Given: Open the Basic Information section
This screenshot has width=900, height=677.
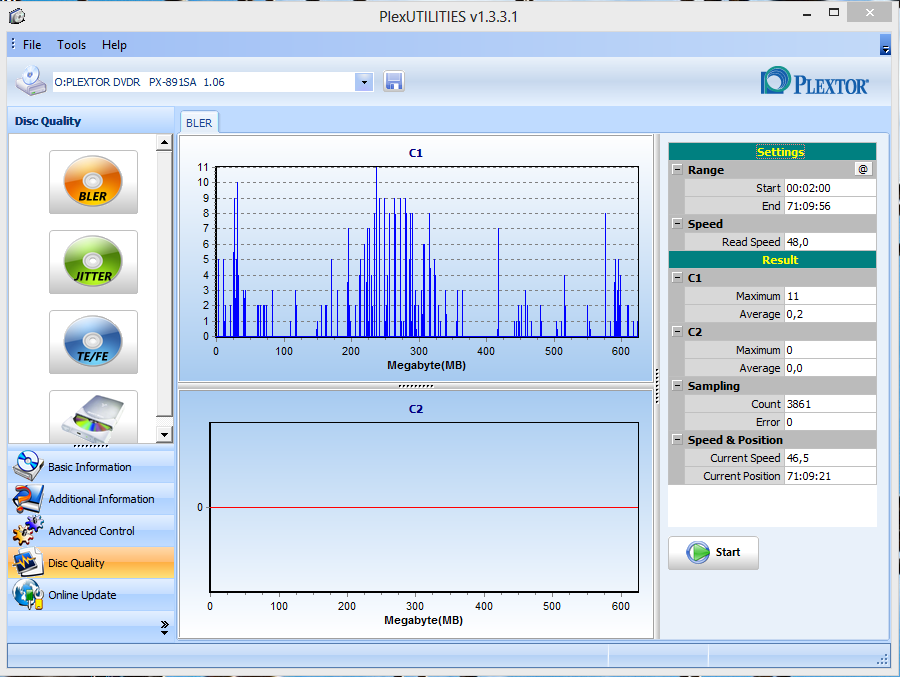Looking at the screenshot, I should 91,467.
